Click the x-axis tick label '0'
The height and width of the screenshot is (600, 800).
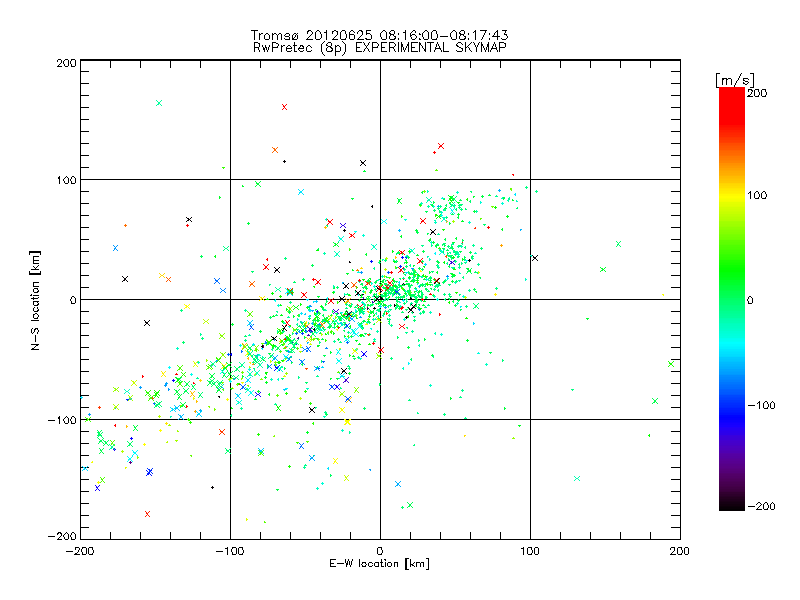[x=380, y=552]
